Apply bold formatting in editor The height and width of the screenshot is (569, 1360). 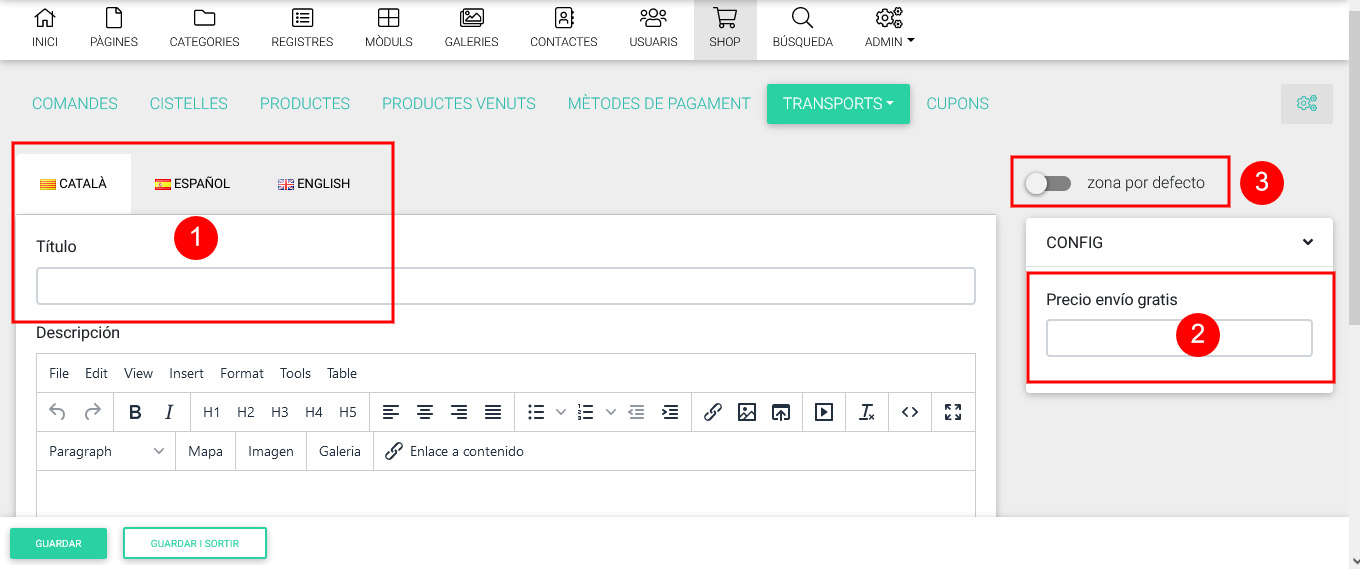click(135, 412)
